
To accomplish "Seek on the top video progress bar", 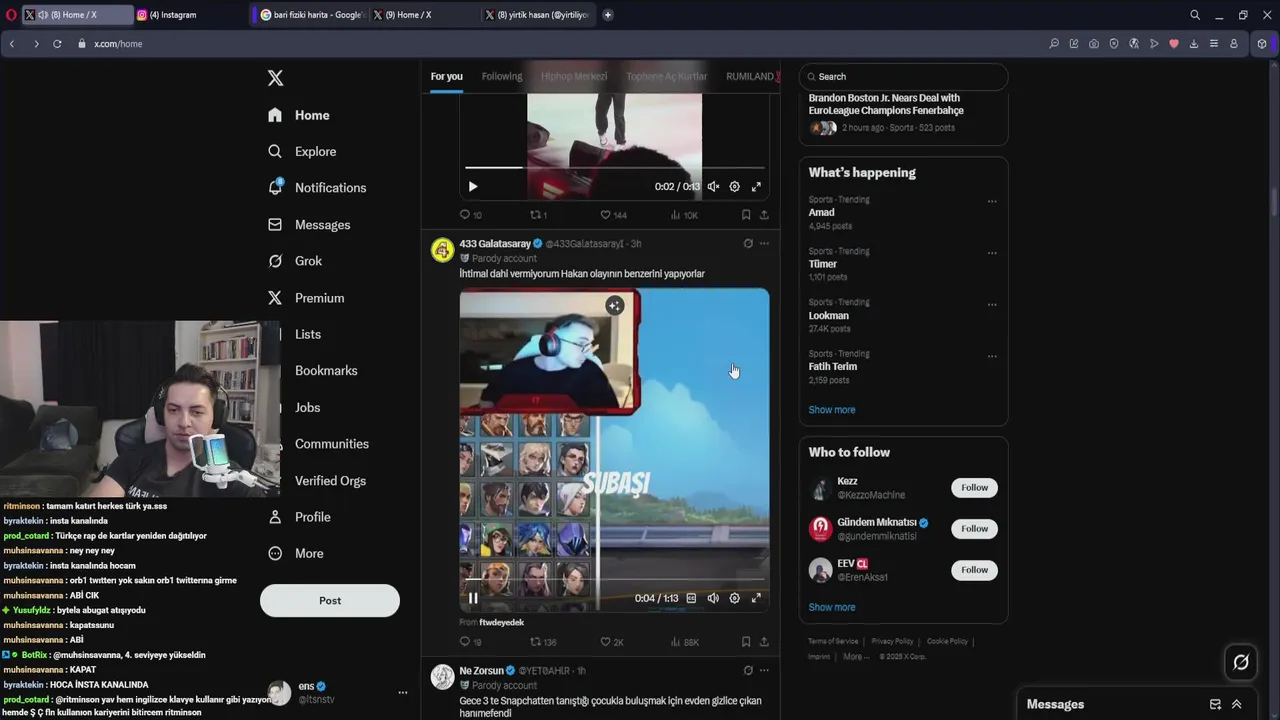I will tap(614, 168).
